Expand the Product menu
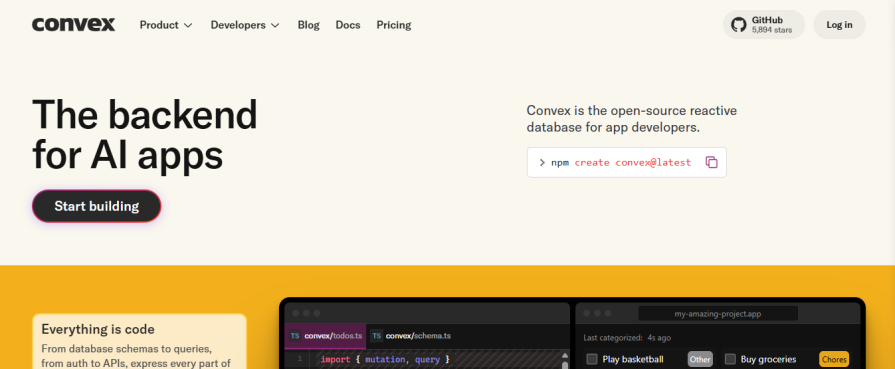Screen dimensions: 895x369 click(x=166, y=25)
